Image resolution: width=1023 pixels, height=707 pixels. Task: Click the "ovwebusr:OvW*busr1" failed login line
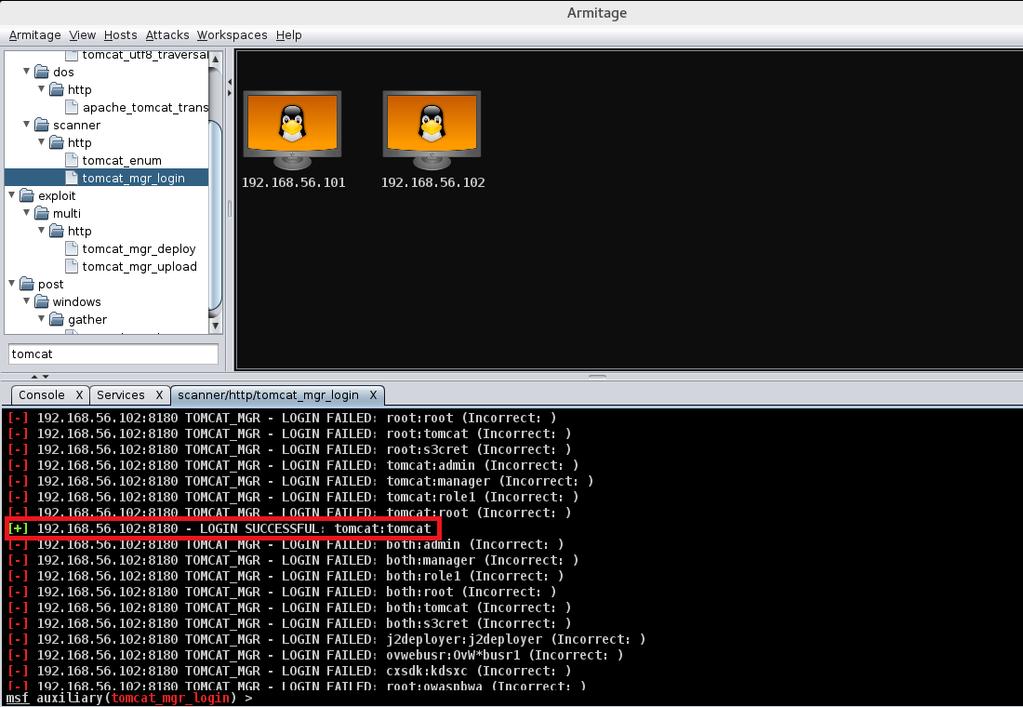[x=315, y=655]
